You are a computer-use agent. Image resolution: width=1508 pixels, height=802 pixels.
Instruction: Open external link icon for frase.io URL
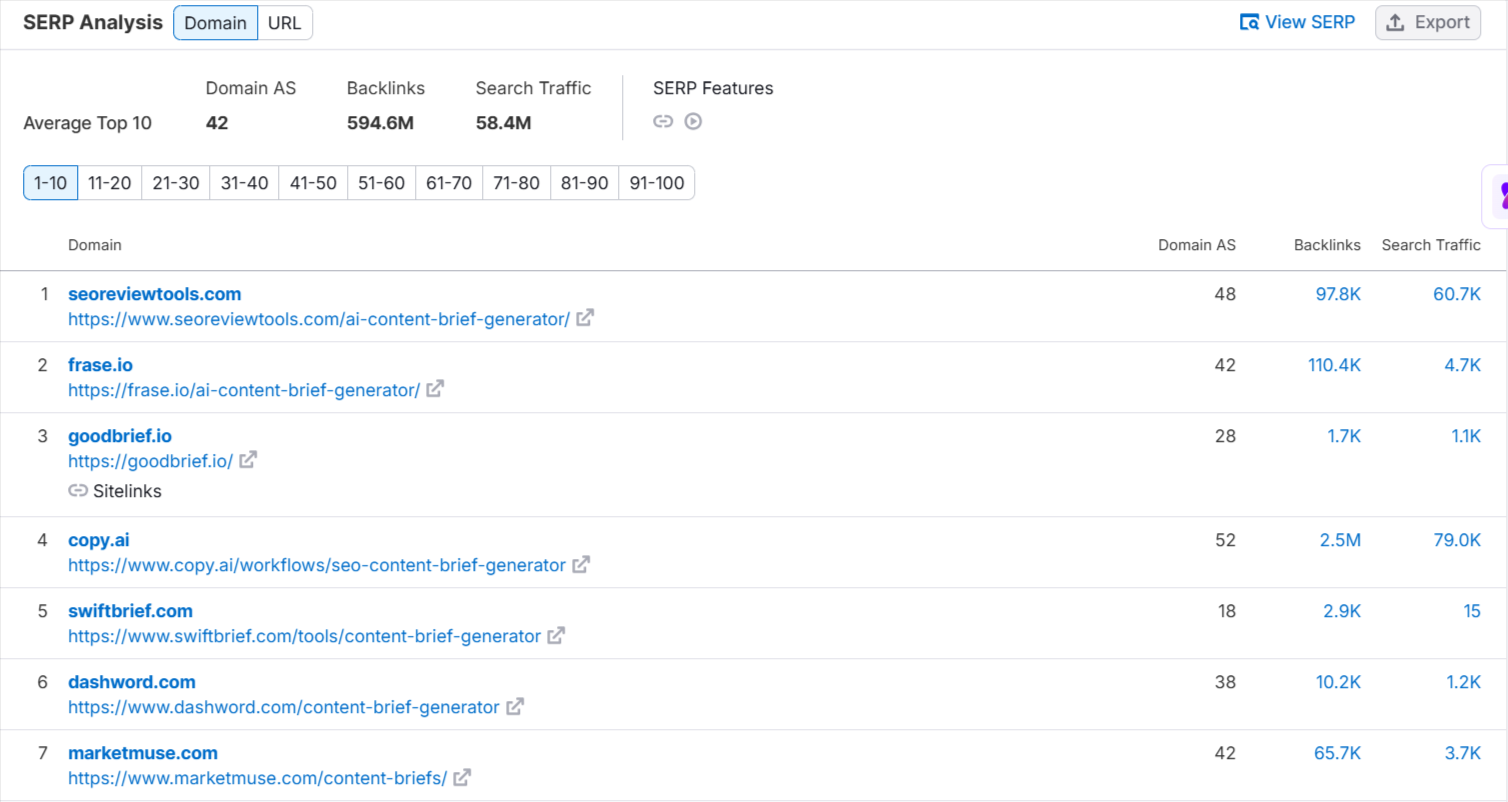435,389
